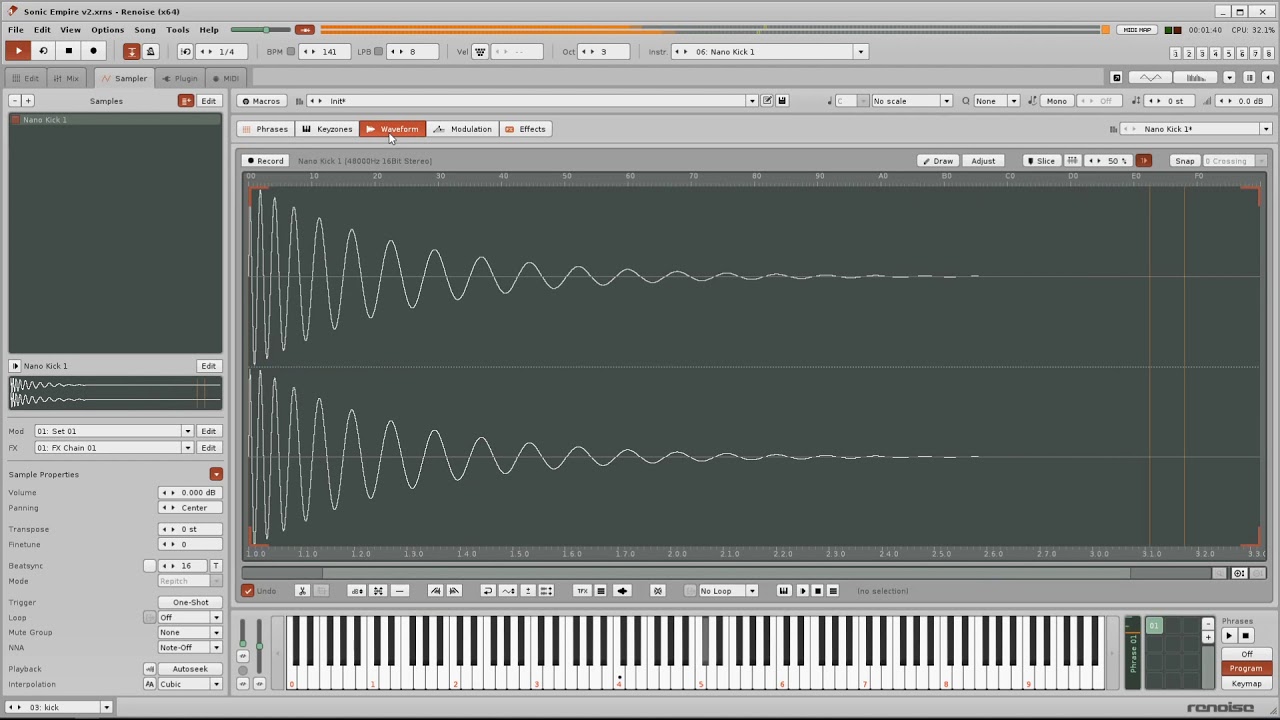Add a new sample with plus button

pos(28,101)
